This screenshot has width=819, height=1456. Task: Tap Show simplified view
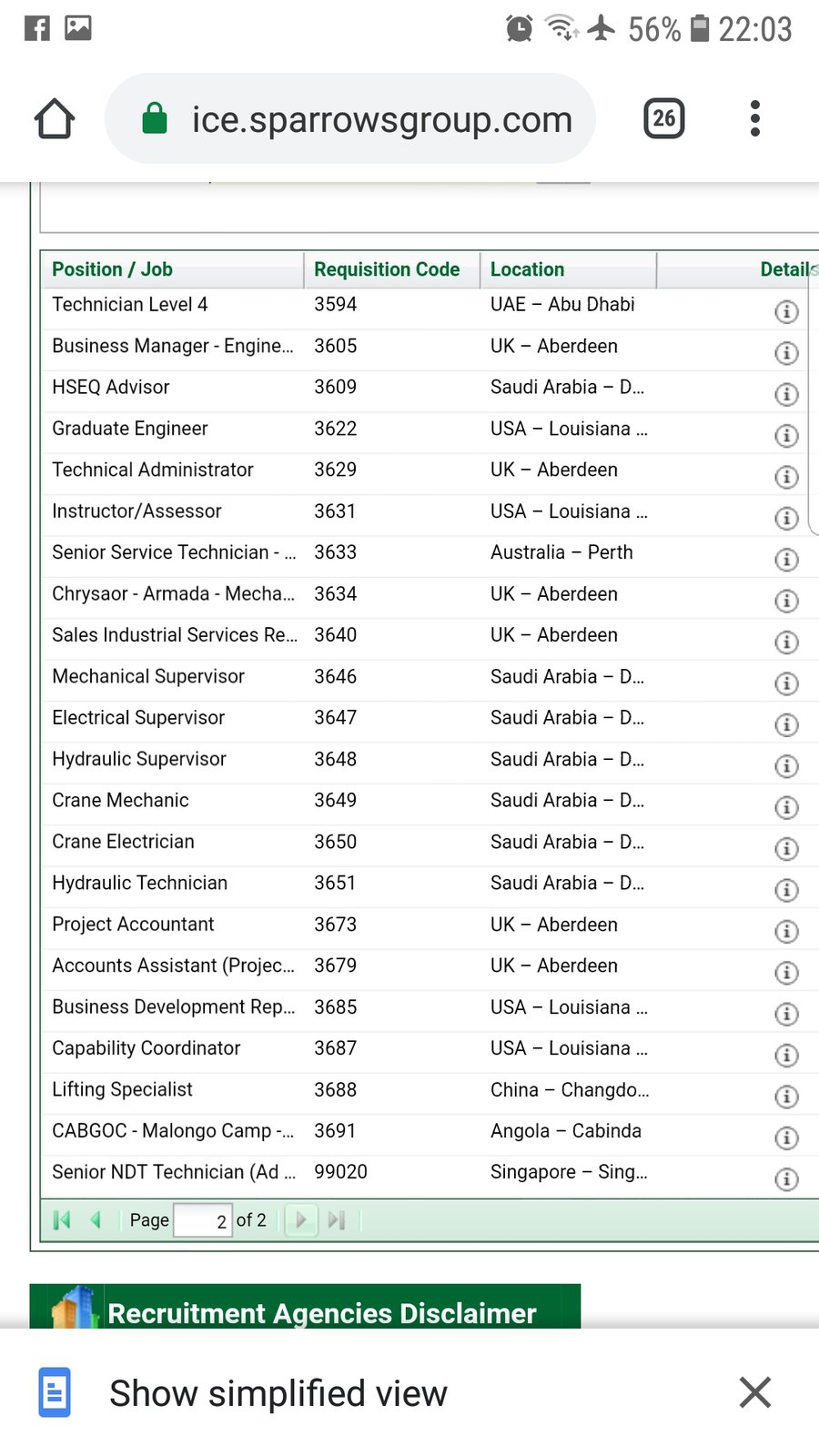tap(278, 1393)
